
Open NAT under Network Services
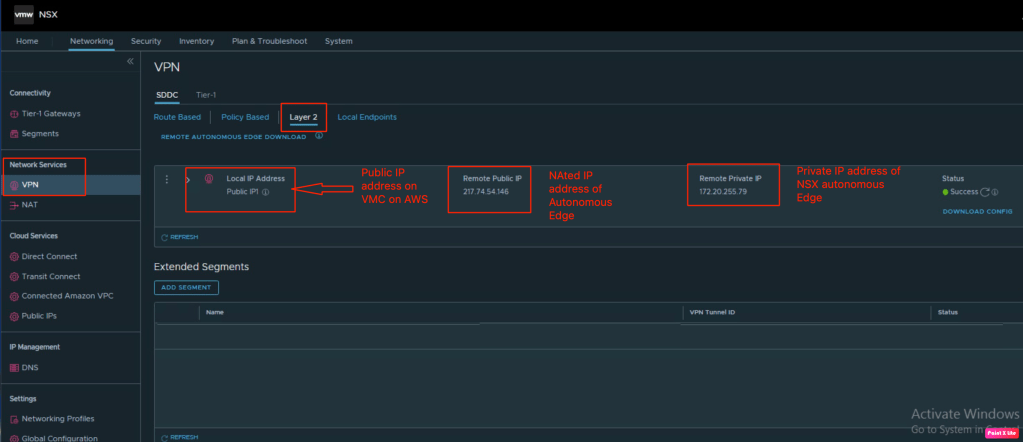29,204
